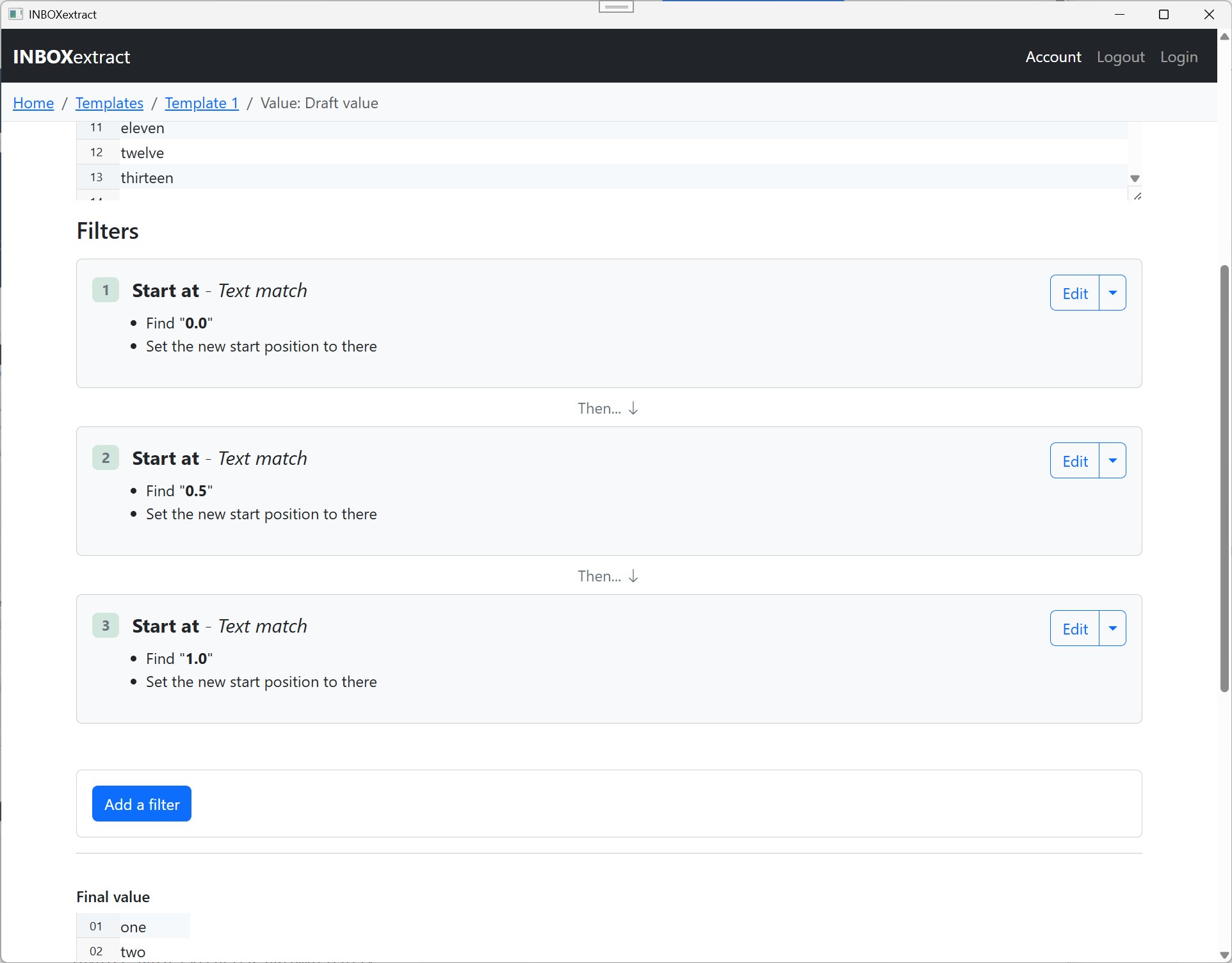The image size is (1232, 963).
Task: Edit the filter finding "0.5"
Action: tap(1074, 460)
